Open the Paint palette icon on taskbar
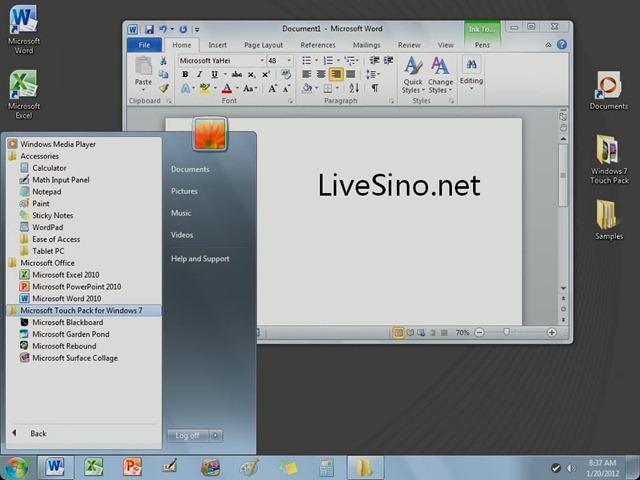This screenshot has height=480, width=640. 249,467
